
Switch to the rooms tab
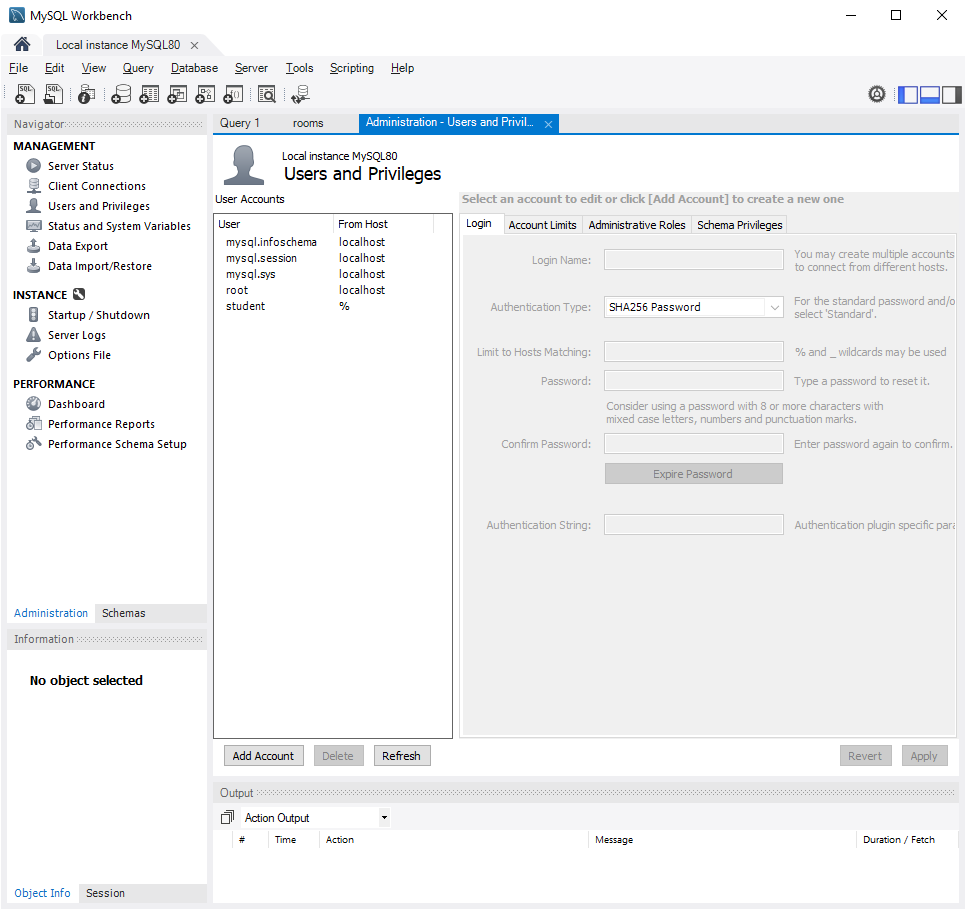[x=308, y=123]
